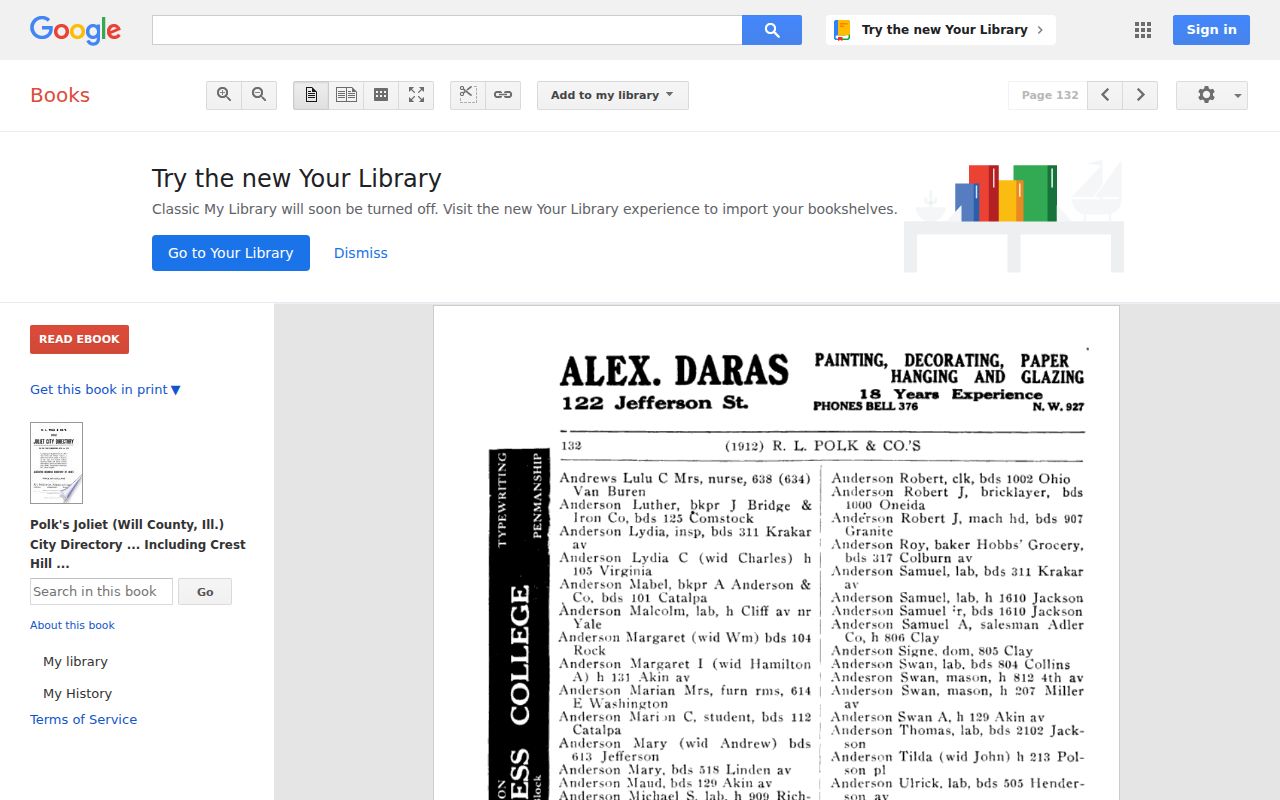The width and height of the screenshot is (1280, 800).
Task: Switch to single page view
Action: coord(311,95)
